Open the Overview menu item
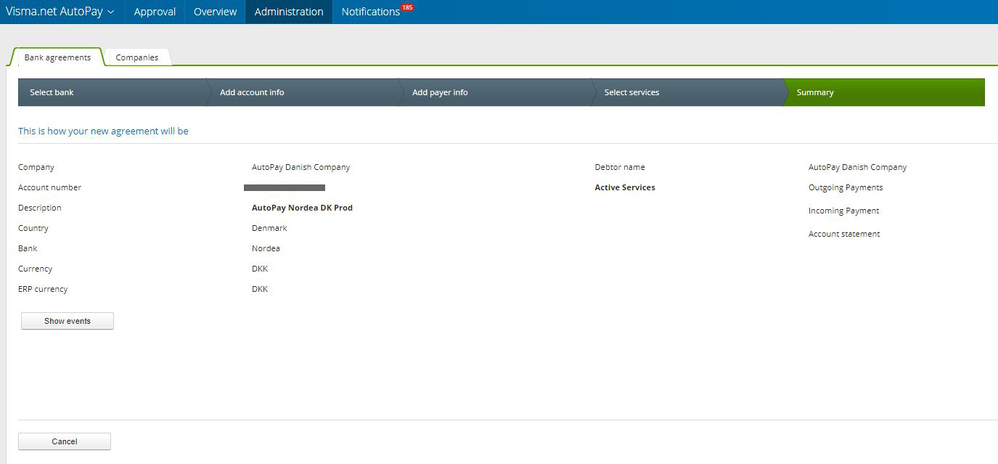This screenshot has height=464, width=998. (x=215, y=11)
